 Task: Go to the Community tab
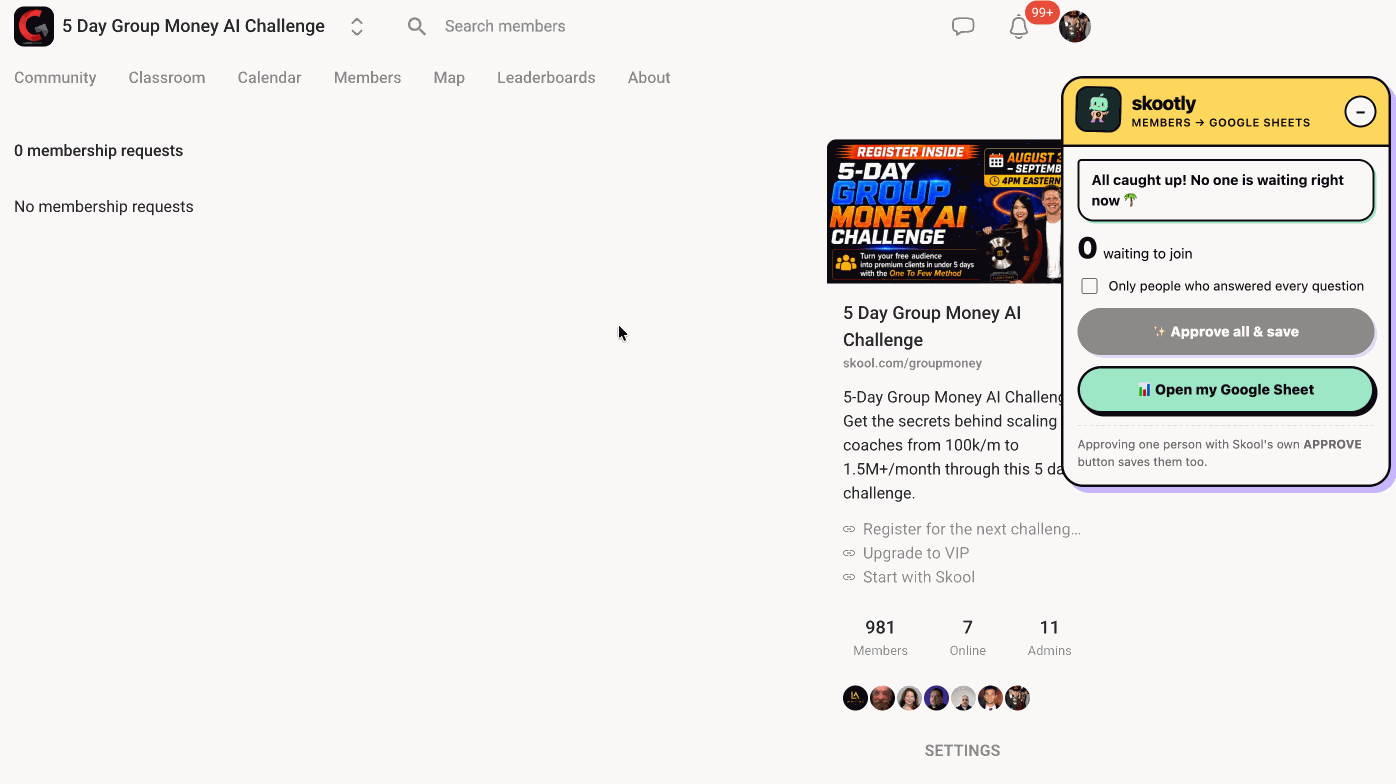[55, 78]
